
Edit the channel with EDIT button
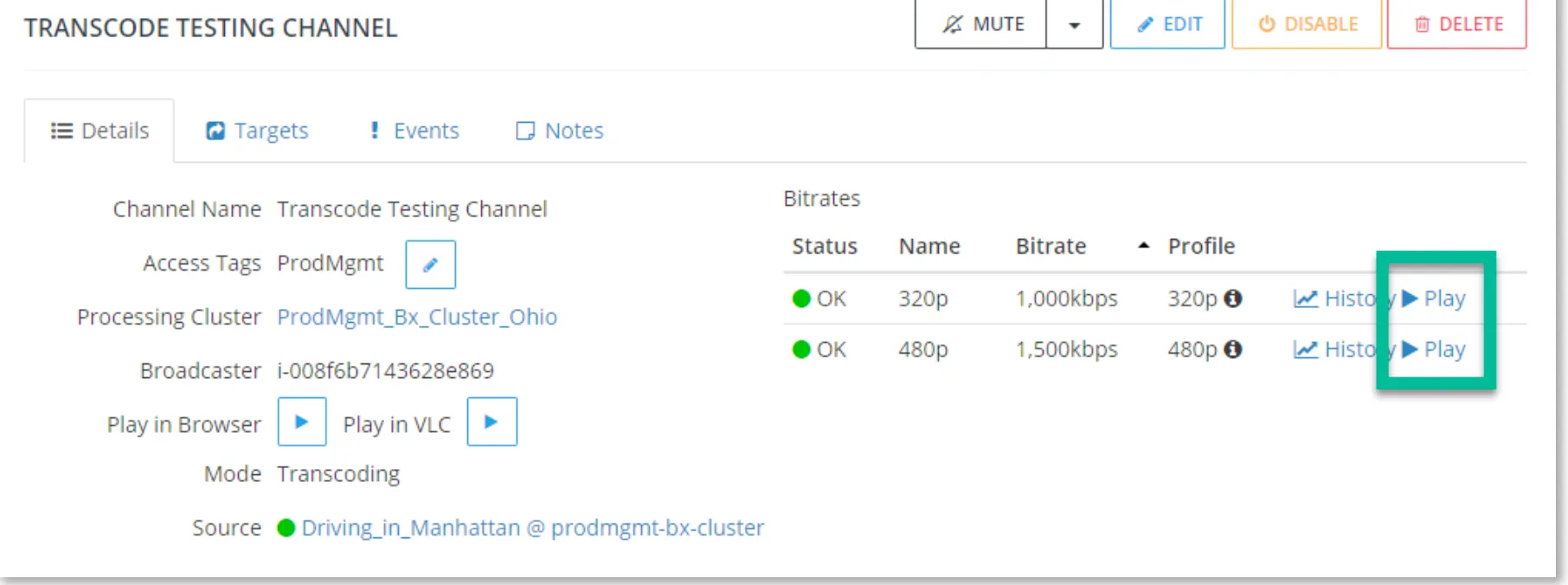coord(1167,24)
